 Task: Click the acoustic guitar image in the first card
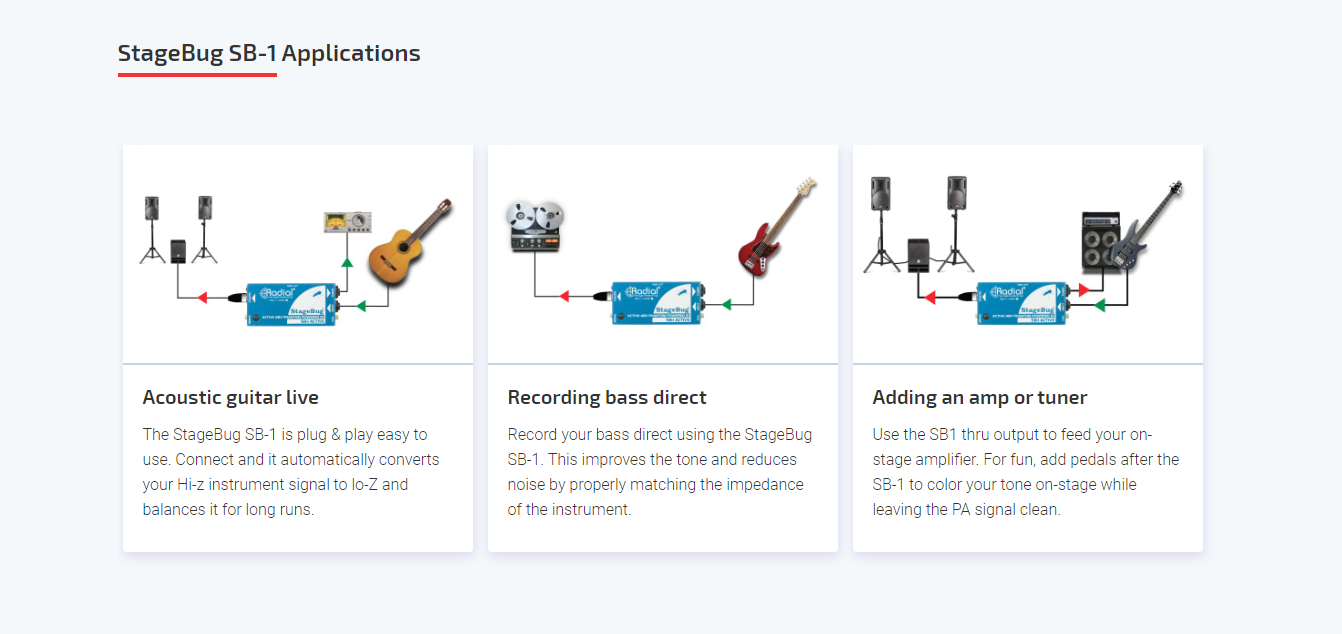point(411,240)
